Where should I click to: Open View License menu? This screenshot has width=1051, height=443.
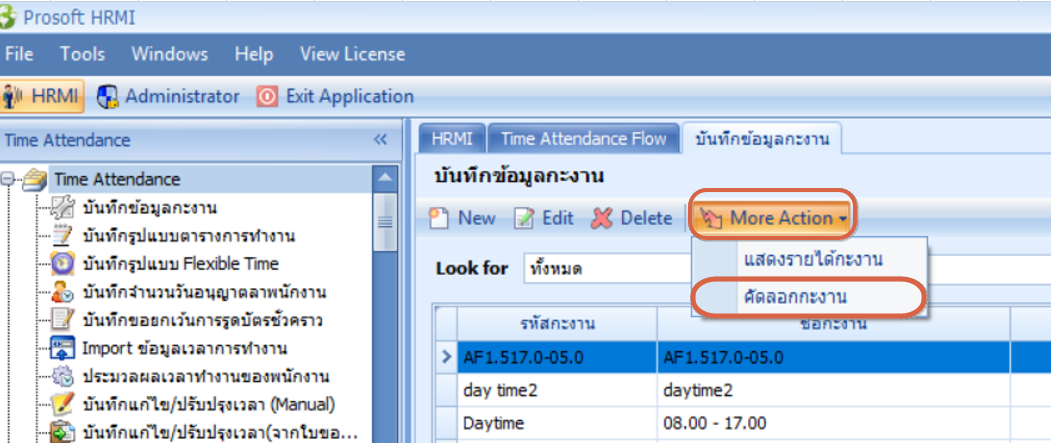coord(353,54)
